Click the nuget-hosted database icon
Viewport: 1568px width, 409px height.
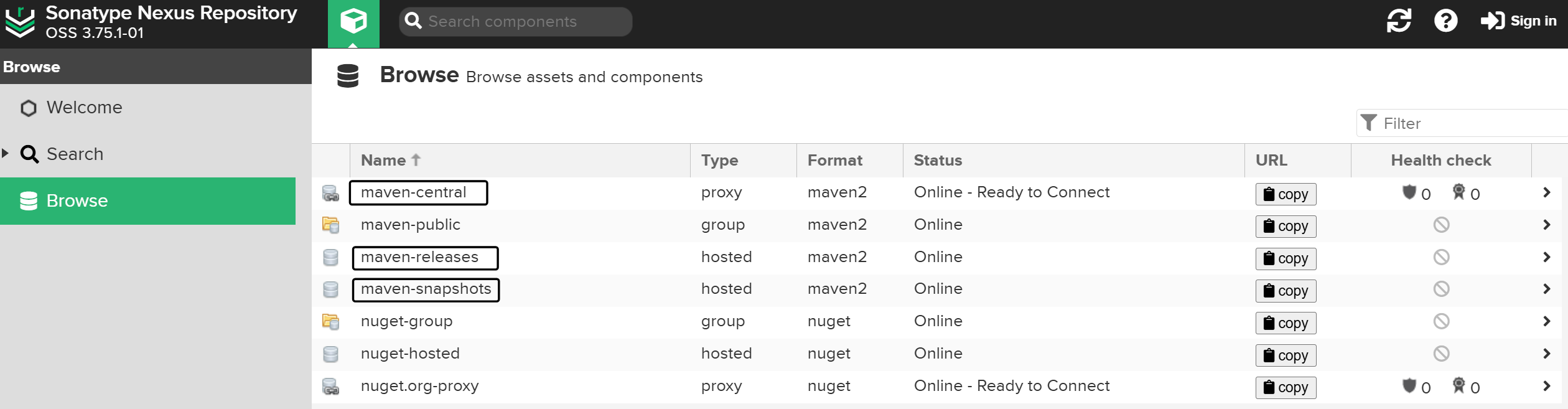pos(331,354)
